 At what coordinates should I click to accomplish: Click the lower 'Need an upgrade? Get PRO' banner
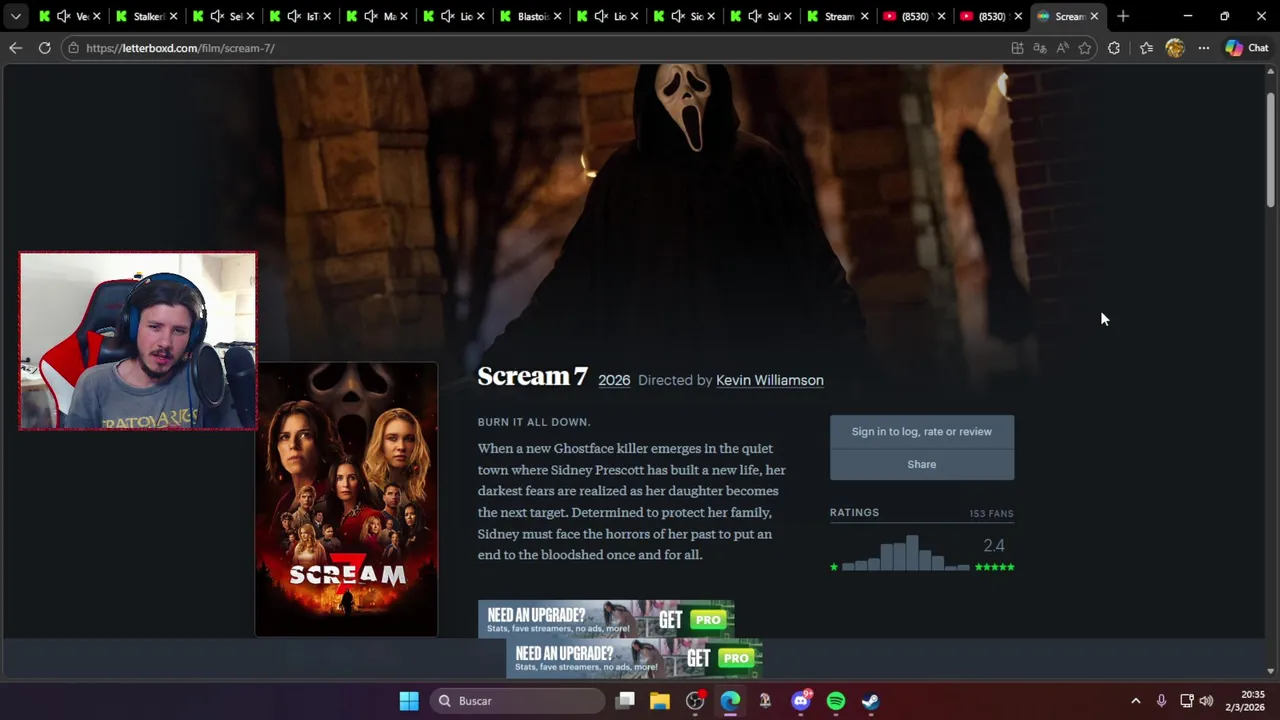pyautogui.click(x=634, y=658)
